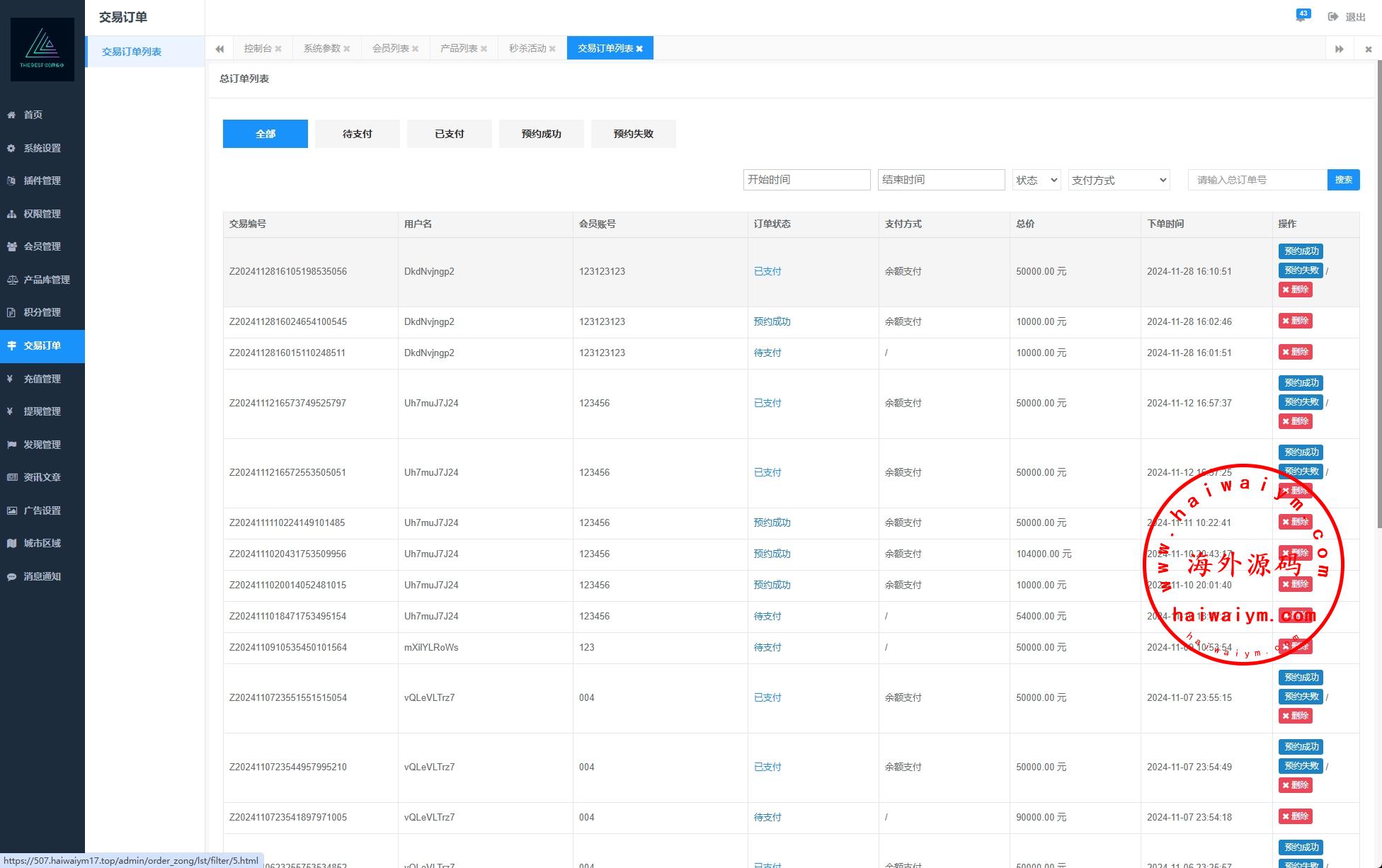Switch to the 会员列表 tab
Viewport: 1382px width, 868px height.
tap(390, 48)
